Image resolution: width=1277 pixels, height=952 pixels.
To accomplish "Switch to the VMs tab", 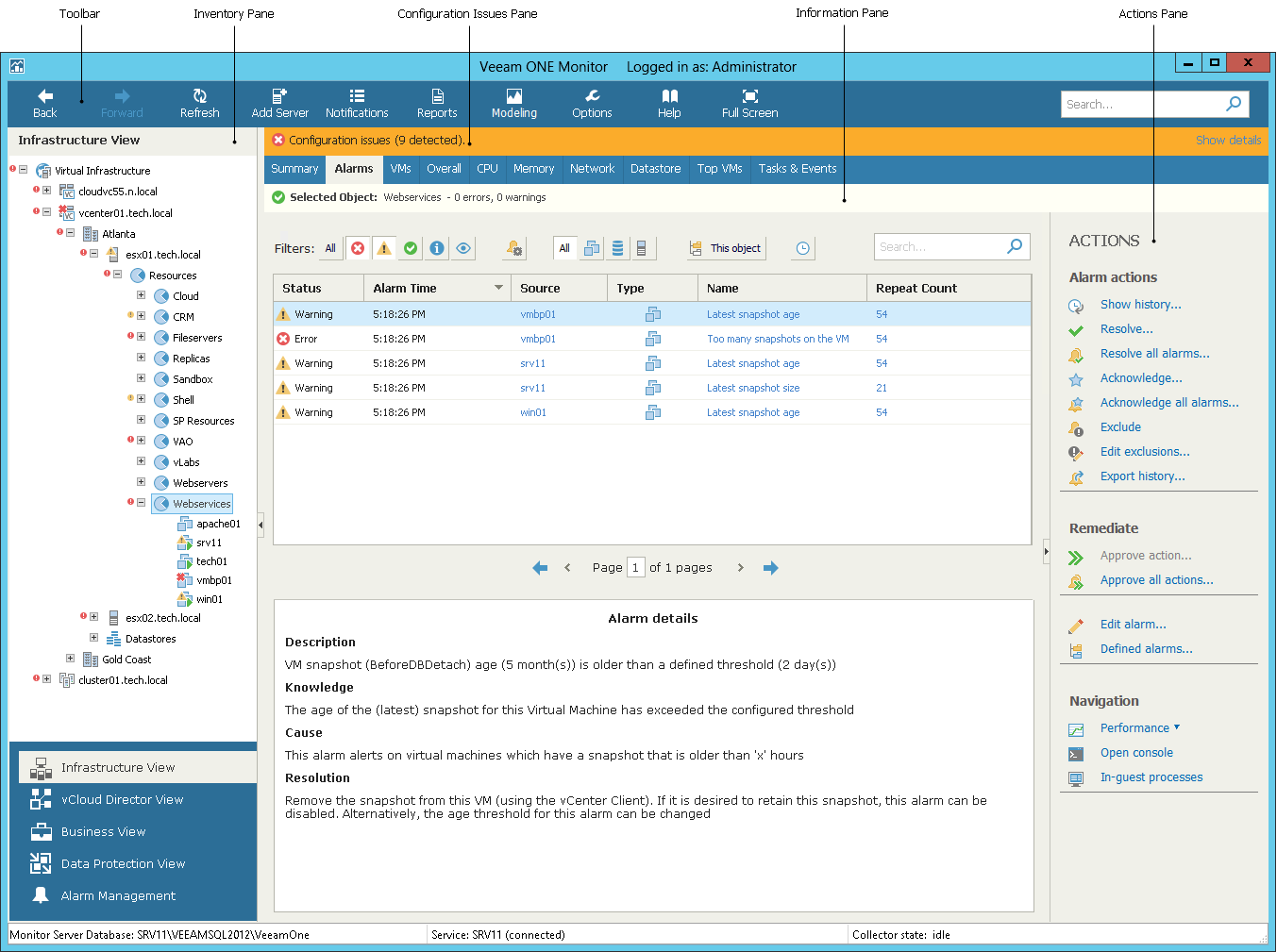I will [x=400, y=169].
